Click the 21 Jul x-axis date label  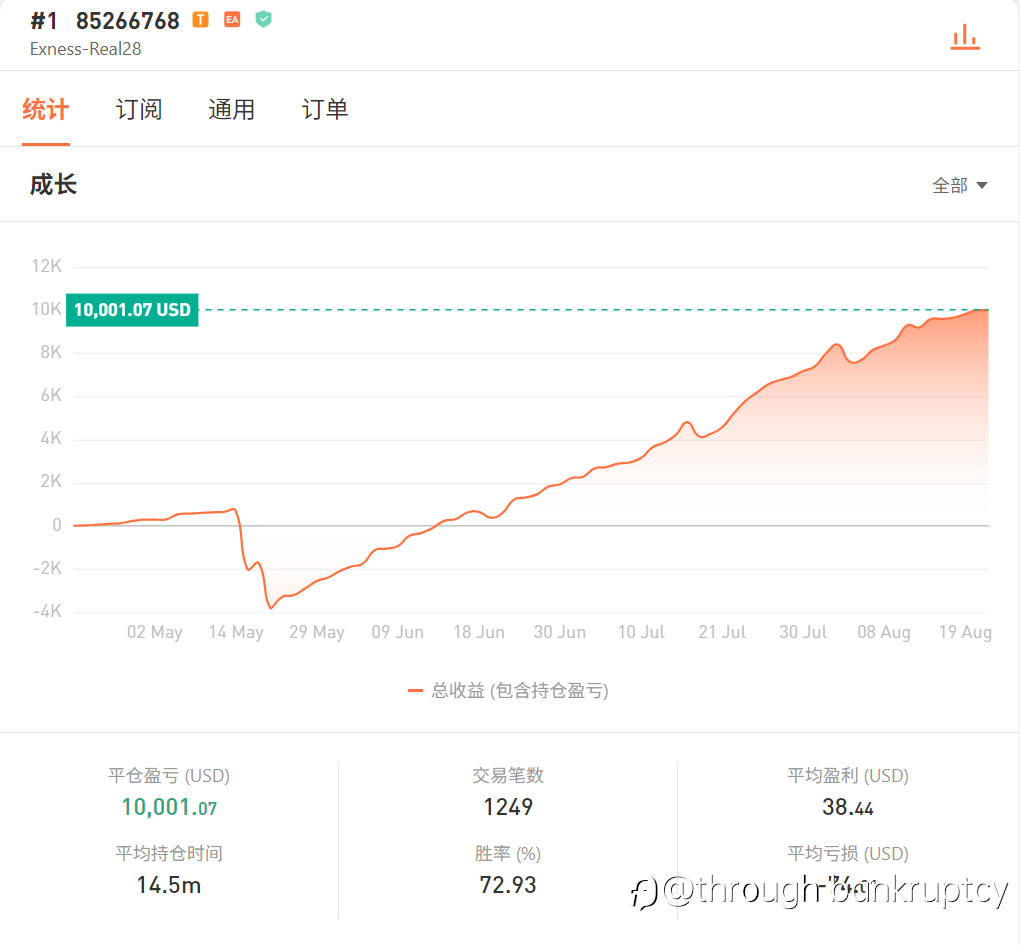click(722, 632)
